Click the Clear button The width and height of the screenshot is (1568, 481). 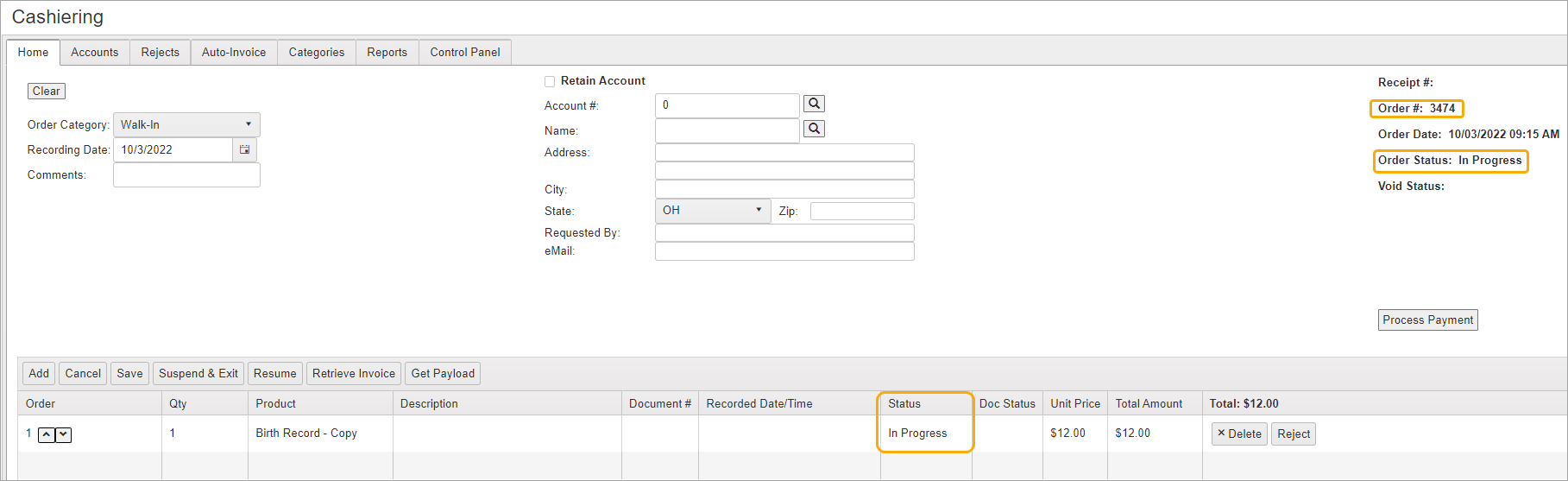pos(47,91)
